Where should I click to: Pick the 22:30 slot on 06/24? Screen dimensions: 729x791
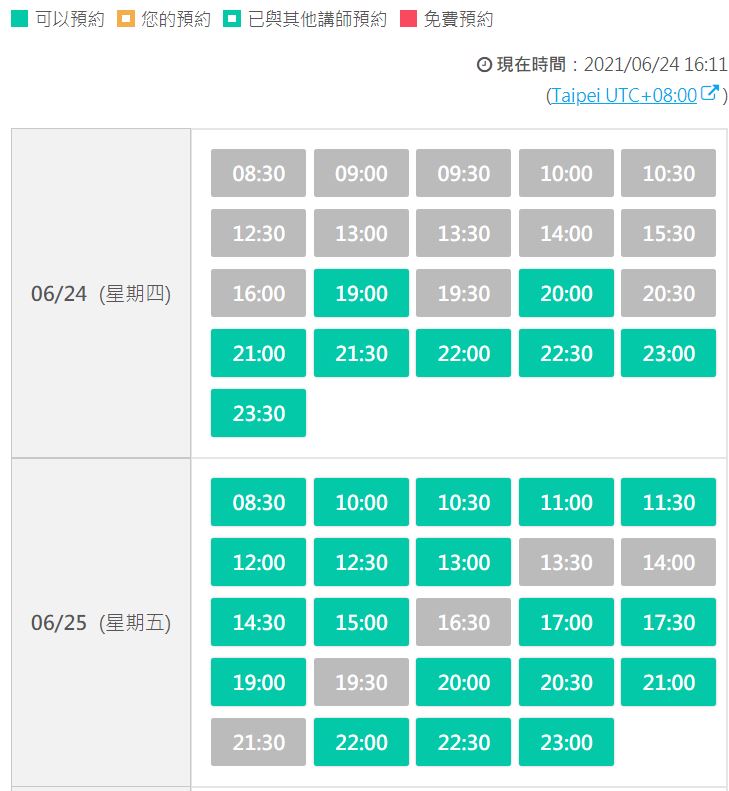tap(566, 353)
